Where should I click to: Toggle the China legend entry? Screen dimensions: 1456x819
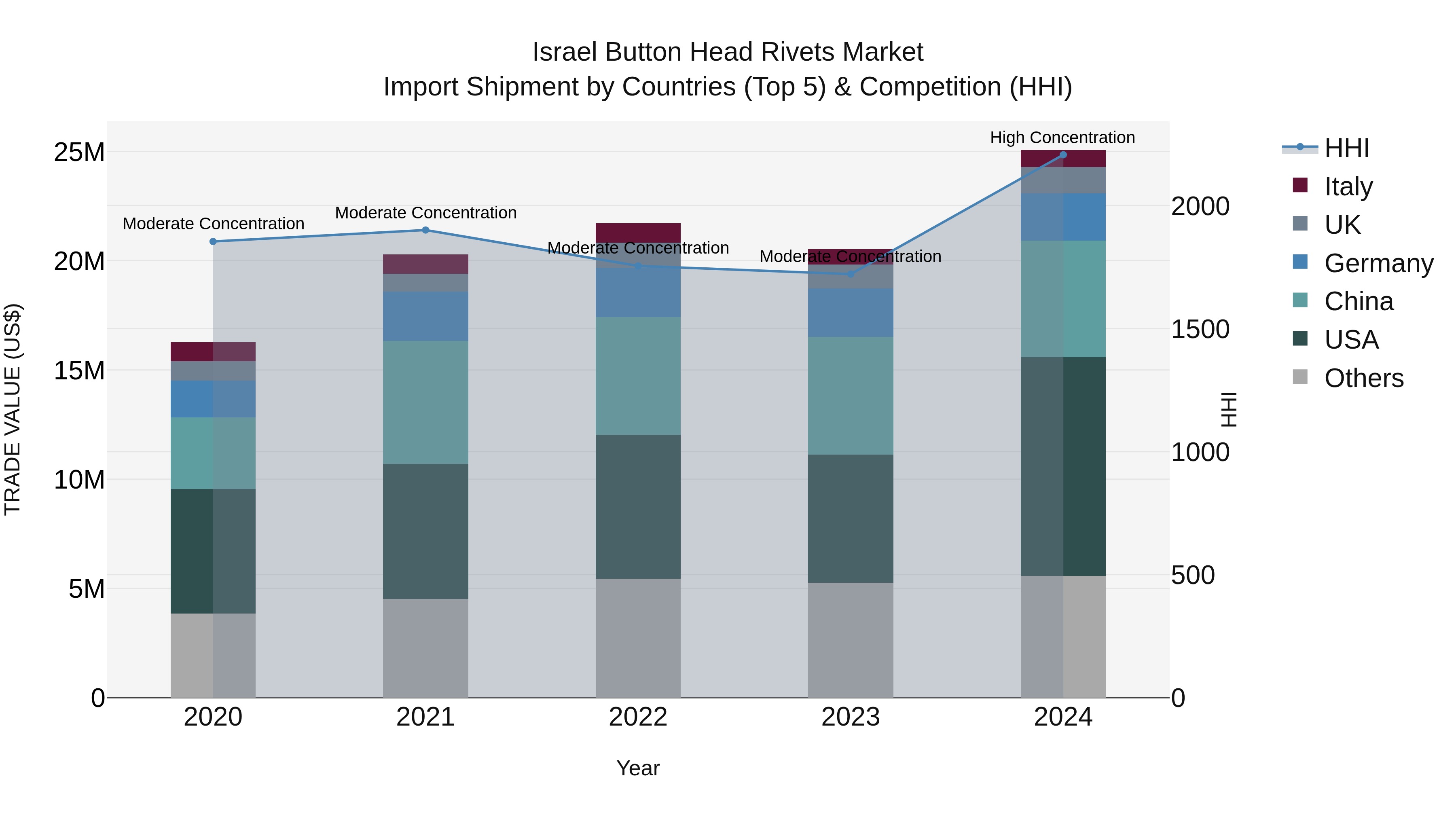tap(1343, 301)
